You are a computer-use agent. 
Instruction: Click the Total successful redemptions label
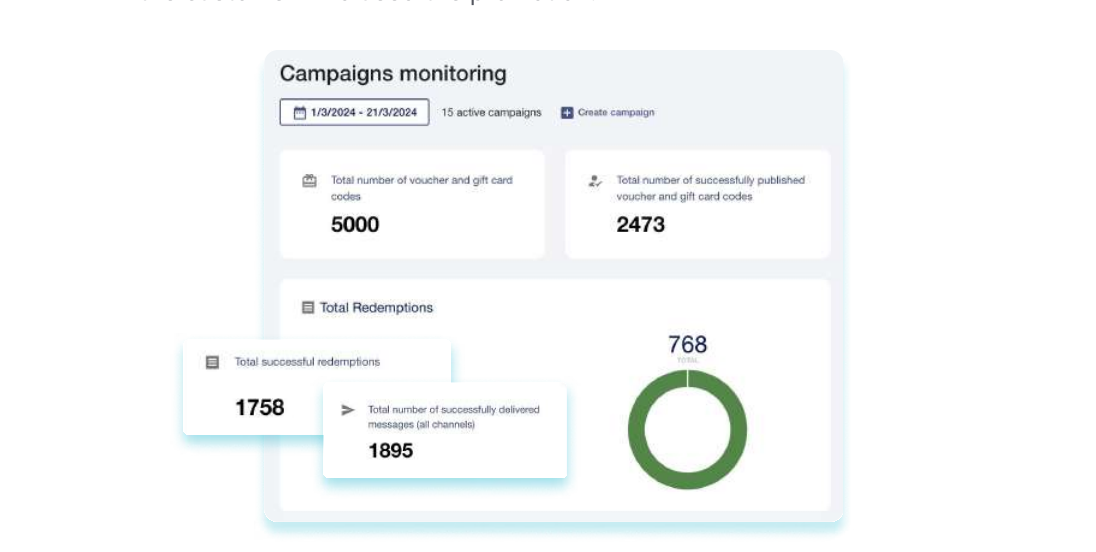click(307, 362)
